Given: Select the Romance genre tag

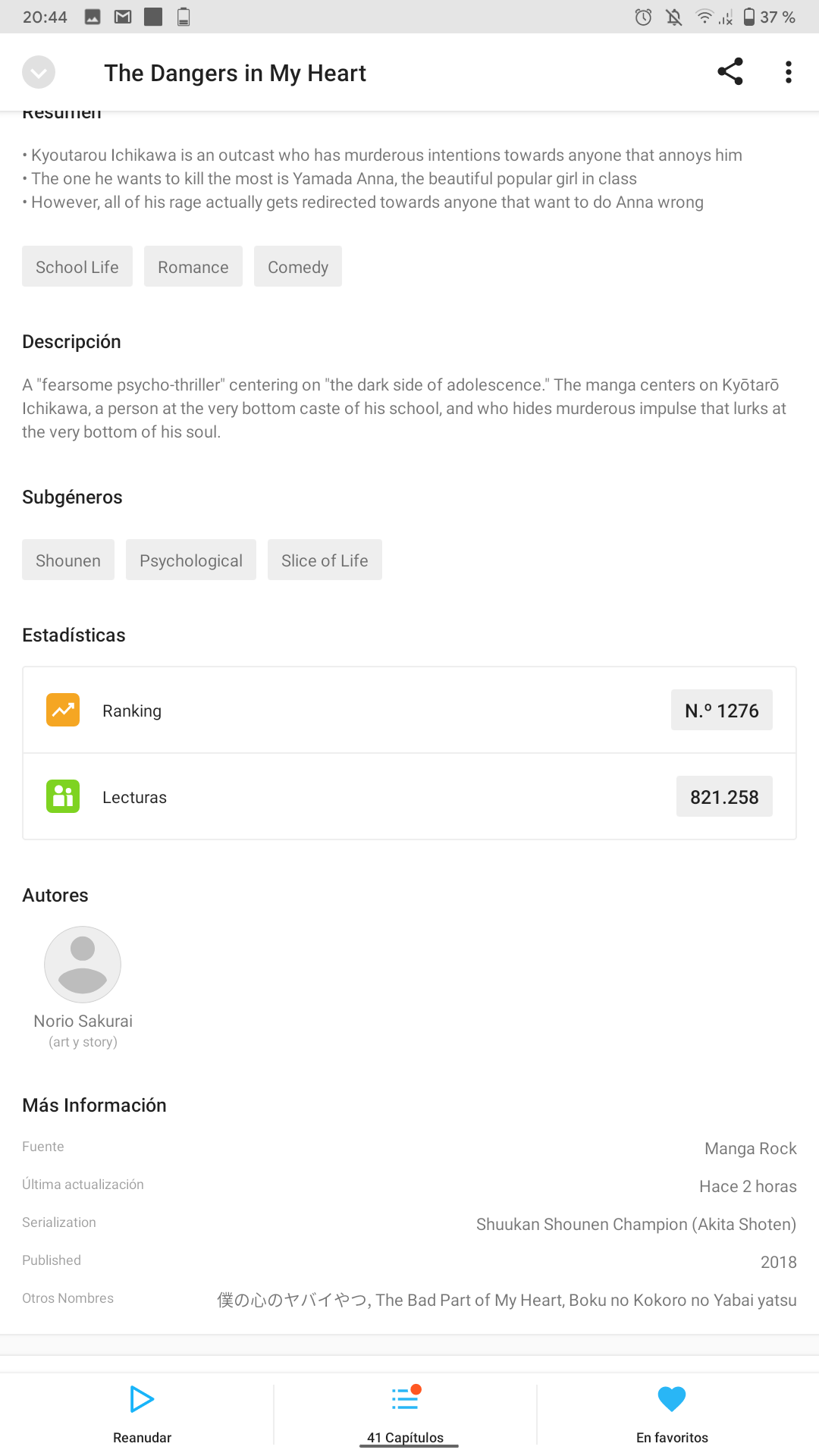Looking at the screenshot, I should pyautogui.click(x=193, y=266).
